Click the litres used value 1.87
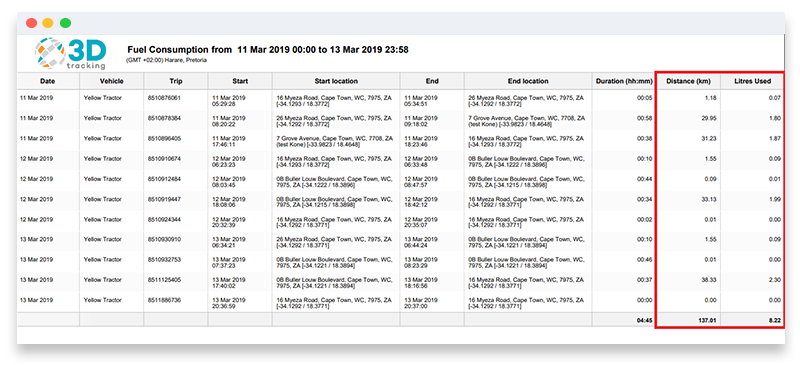 pyautogui.click(x=774, y=138)
